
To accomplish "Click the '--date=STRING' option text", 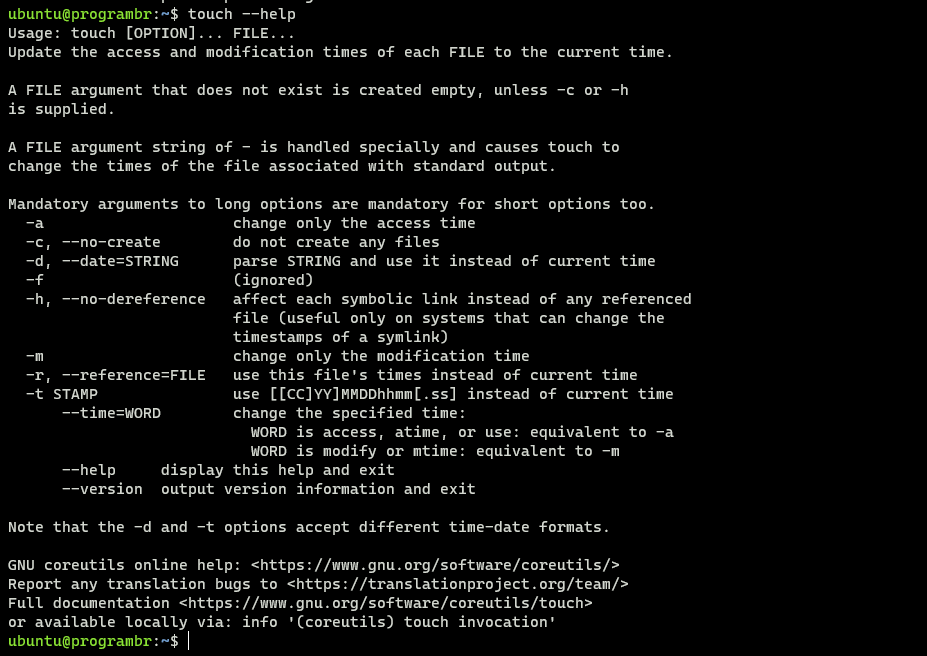I will click(120, 261).
